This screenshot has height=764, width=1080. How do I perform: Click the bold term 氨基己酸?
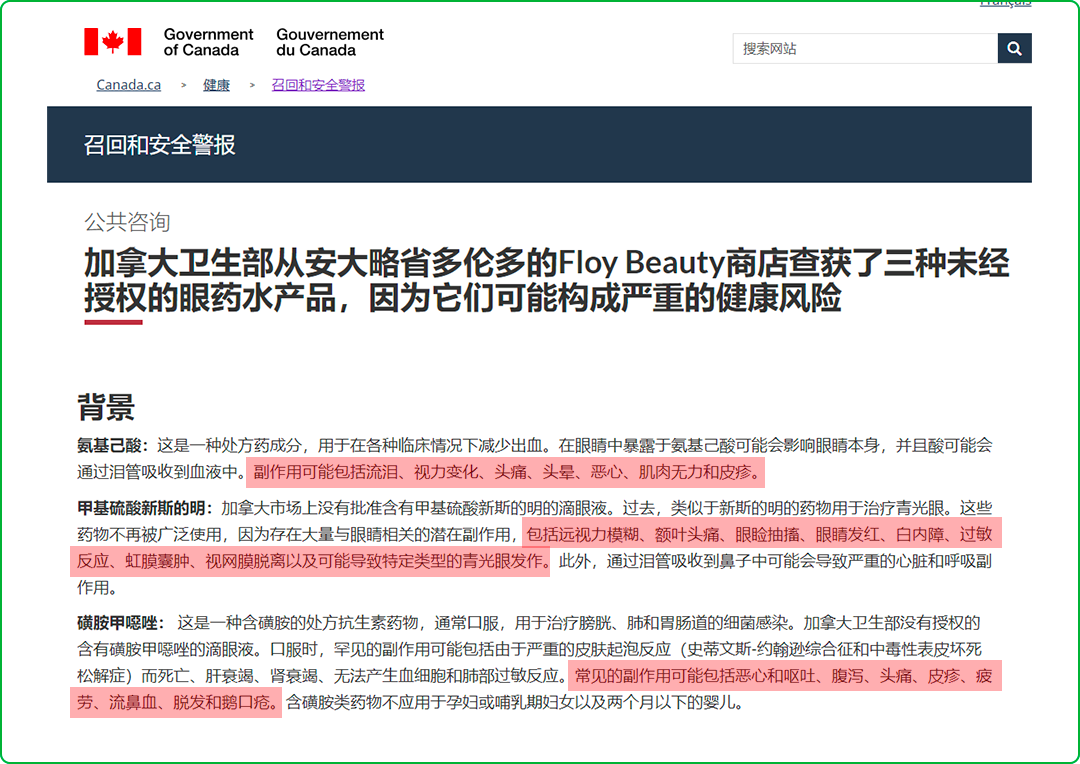112,445
